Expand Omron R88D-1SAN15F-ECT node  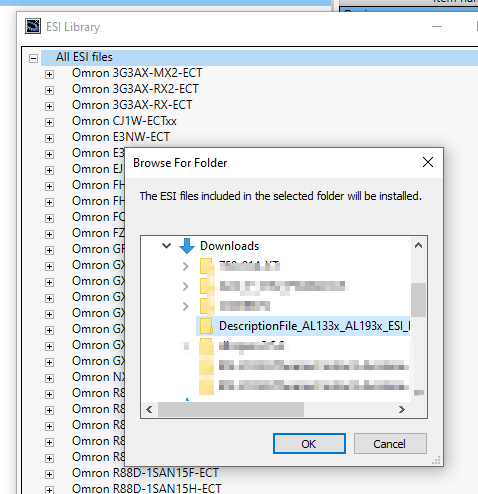pos(49,474)
